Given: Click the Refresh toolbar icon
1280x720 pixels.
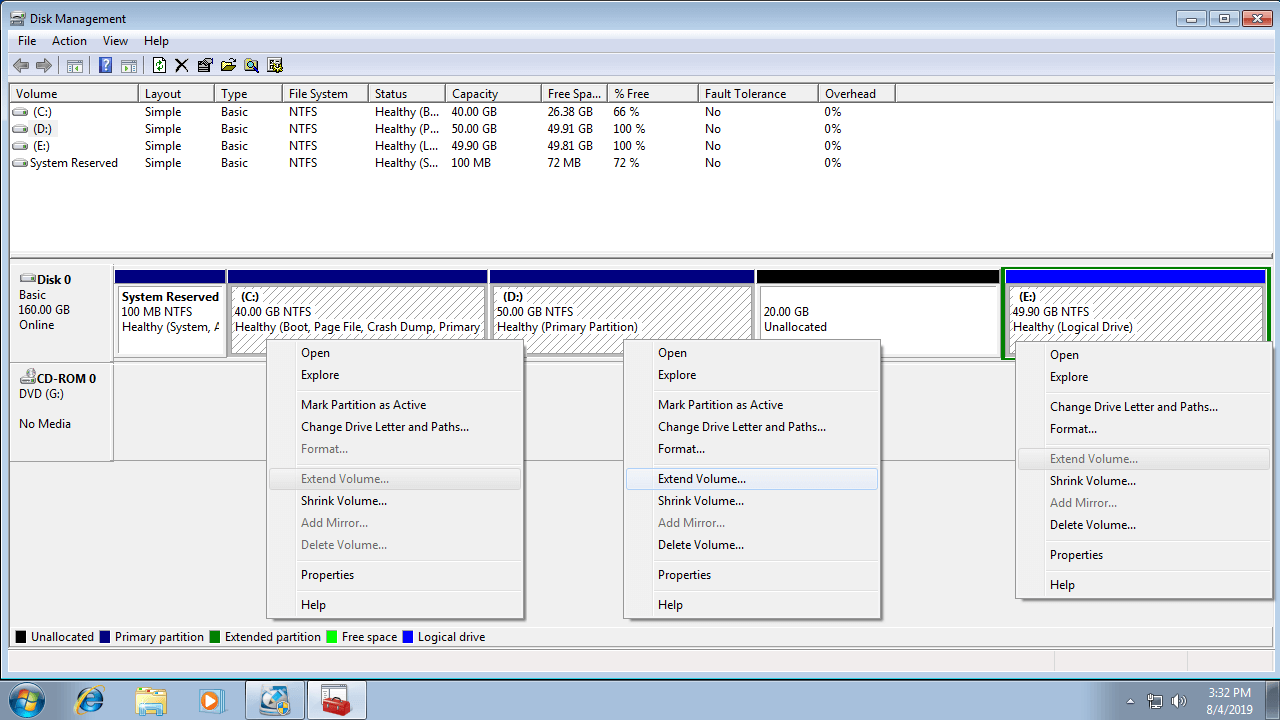Looking at the screenshot, I should click(x=159, y=66).
